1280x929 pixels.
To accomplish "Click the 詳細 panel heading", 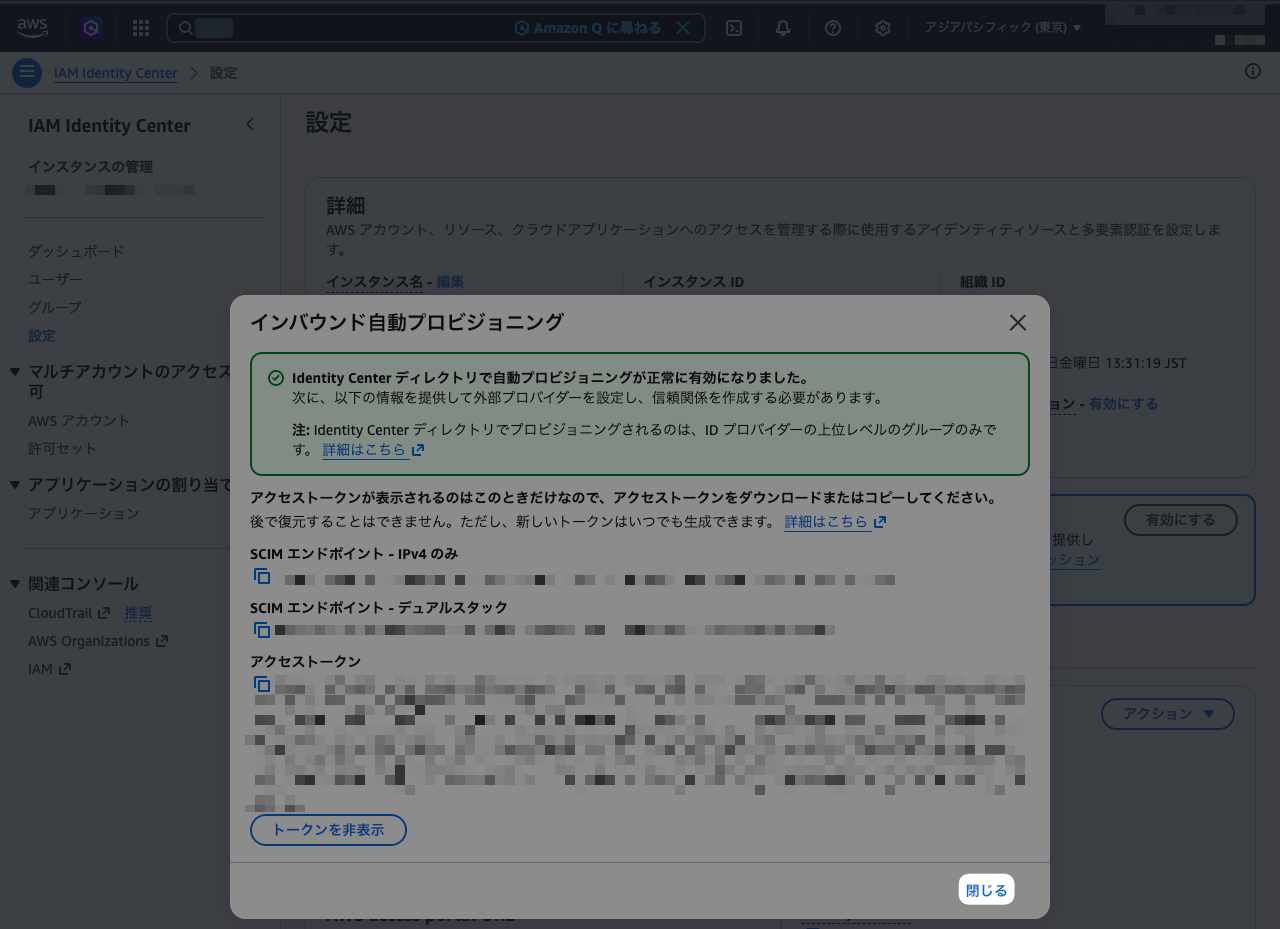I will point(346,205).
